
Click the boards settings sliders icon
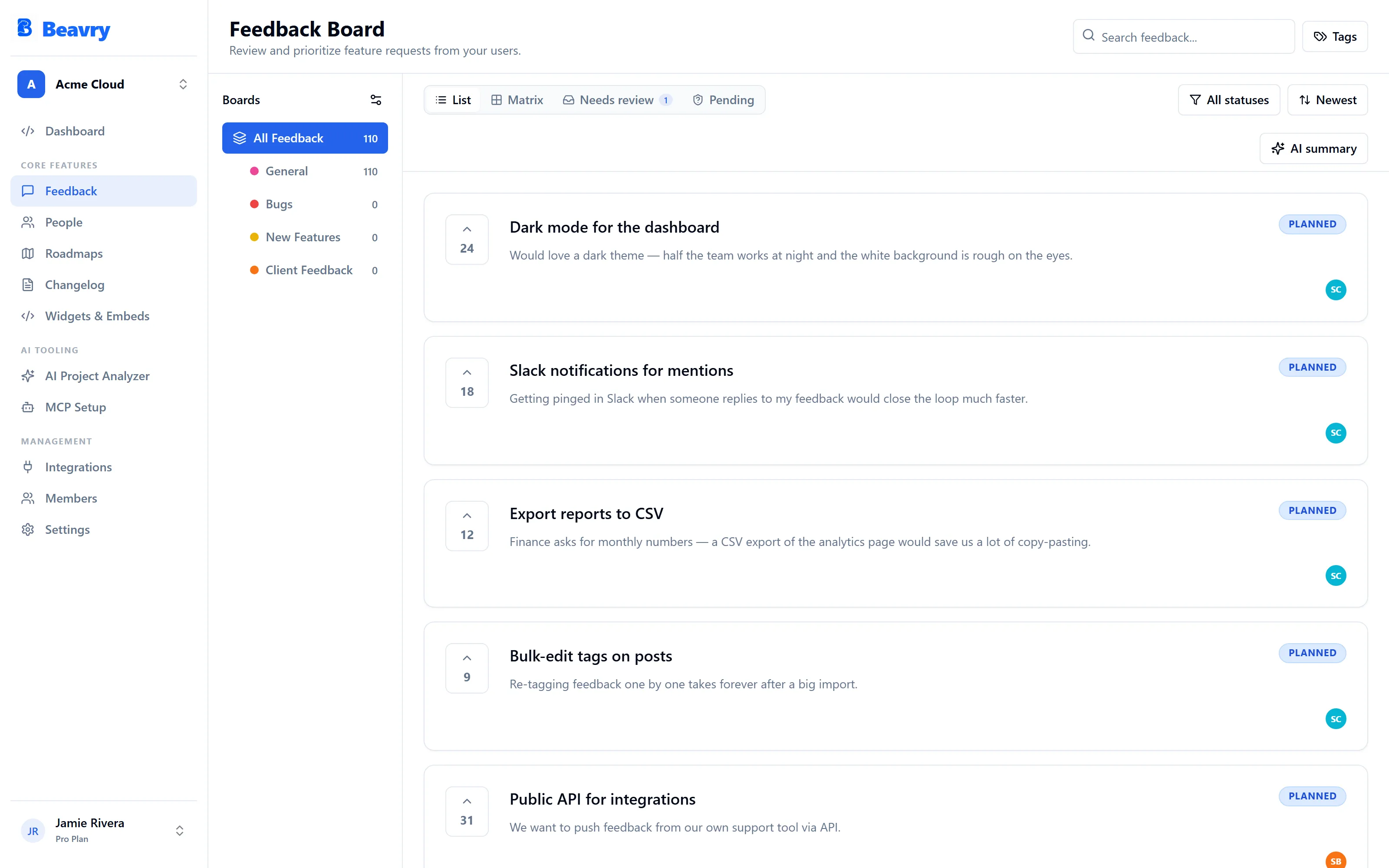376,100
